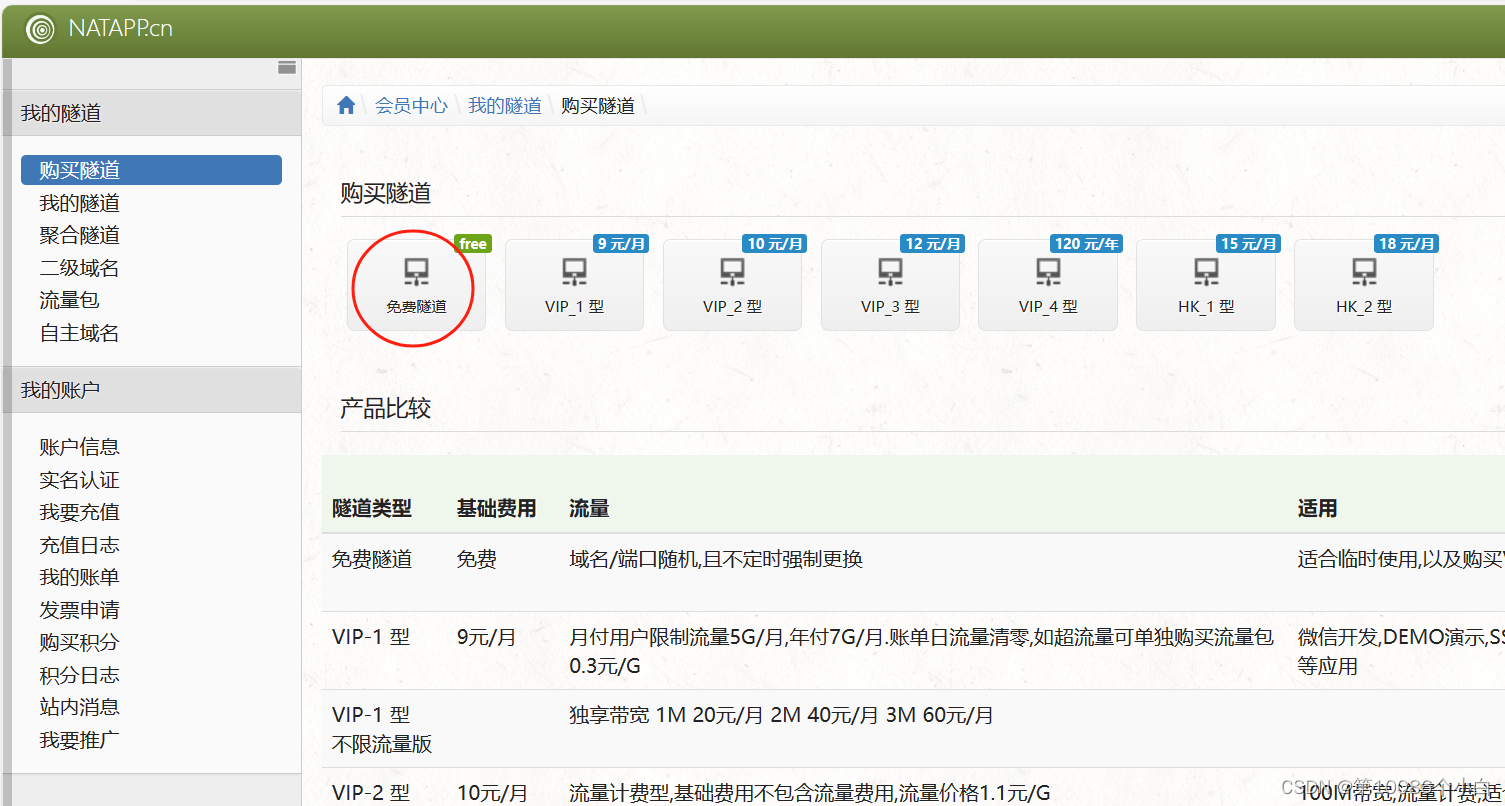1505x806 pixels.
Task: Click the 9 元/月 price tag
Action: 620,243
